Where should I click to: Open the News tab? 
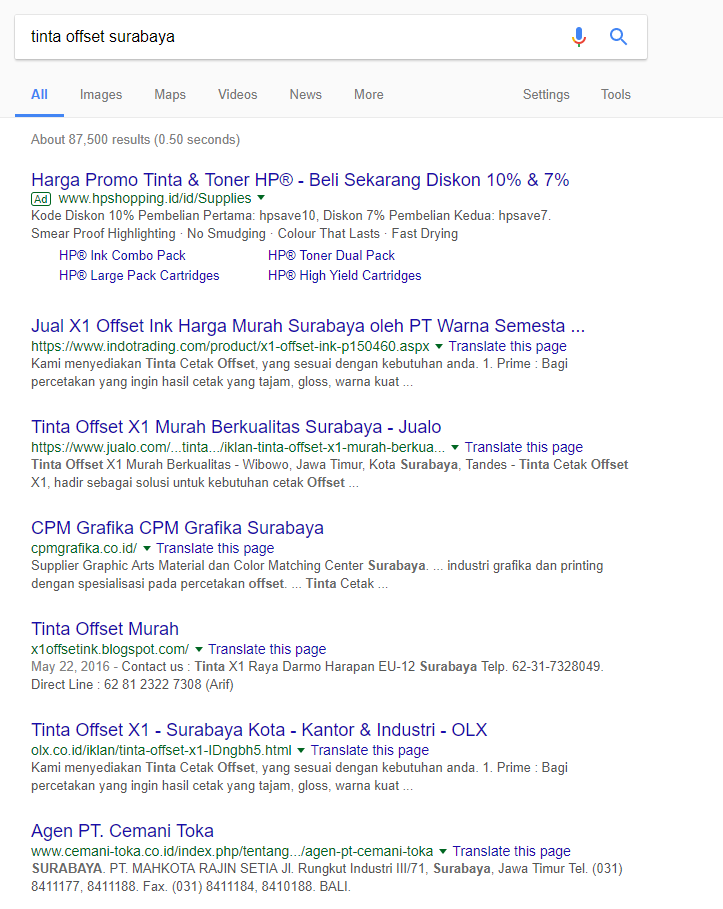(306, 94)
